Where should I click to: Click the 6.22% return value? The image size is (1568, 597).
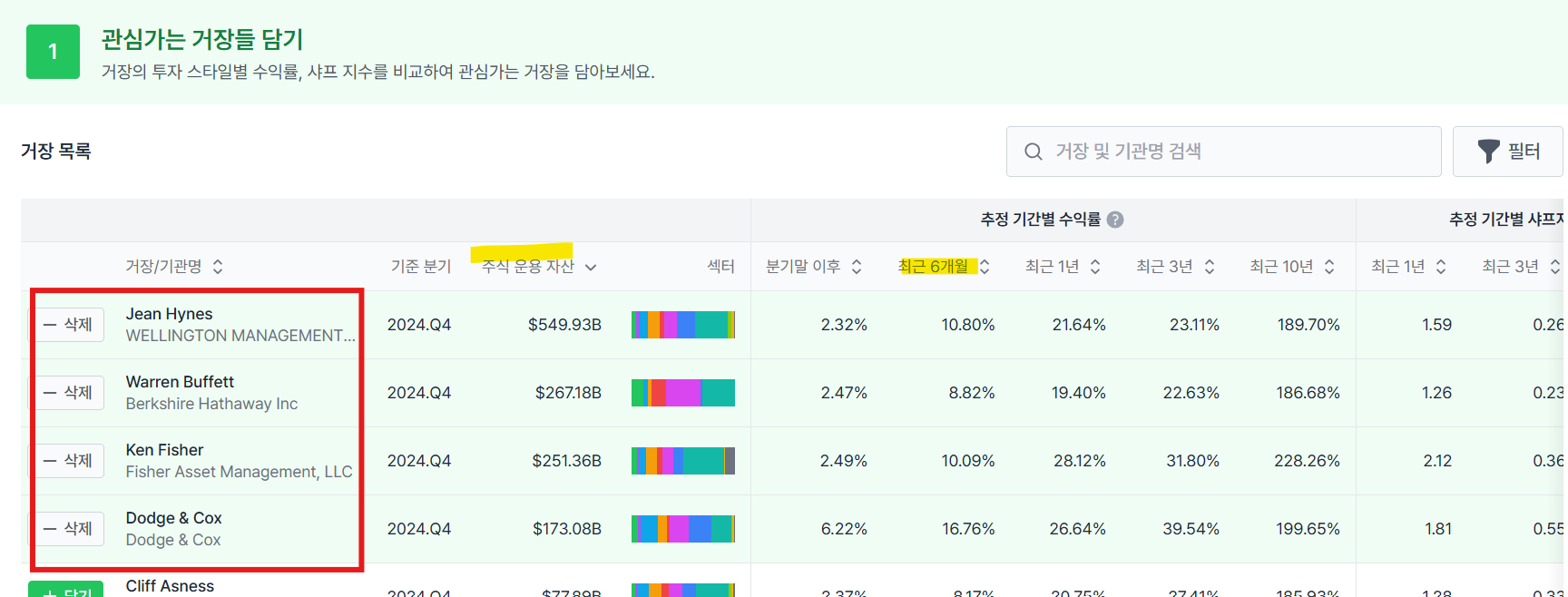(844, 529)
